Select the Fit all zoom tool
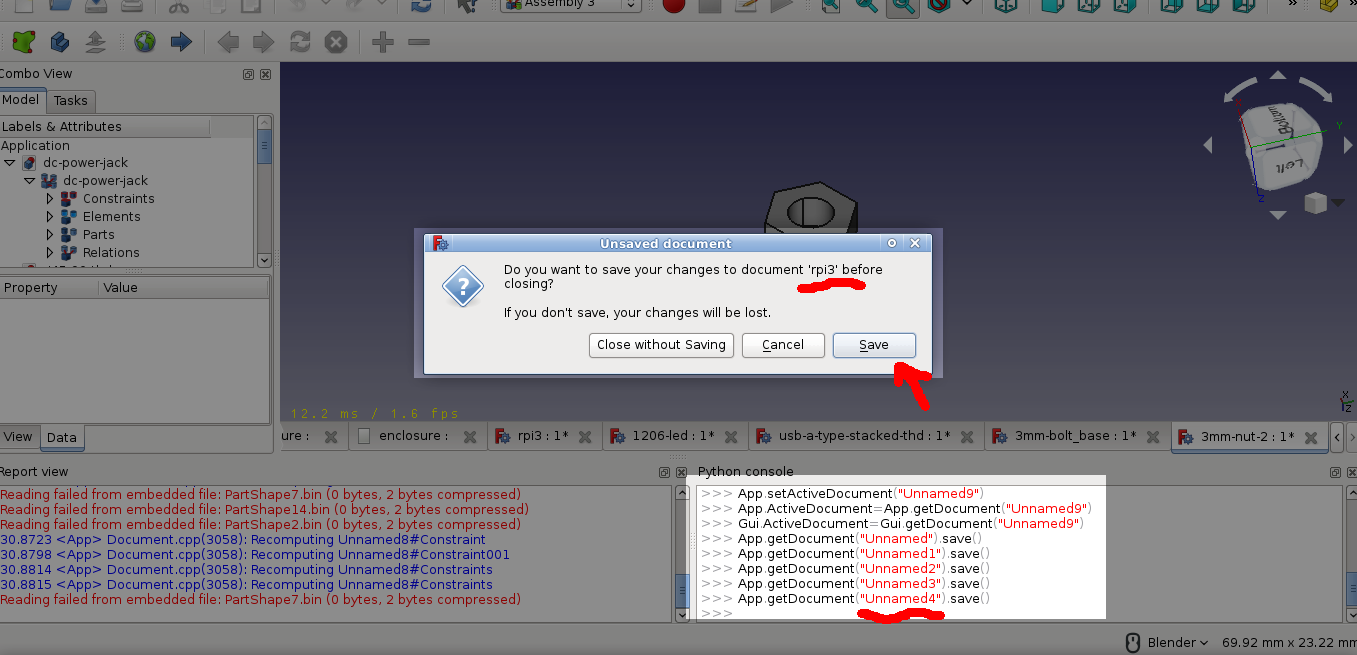This screenshot has height=655, width=1357. tap(832, 8)
